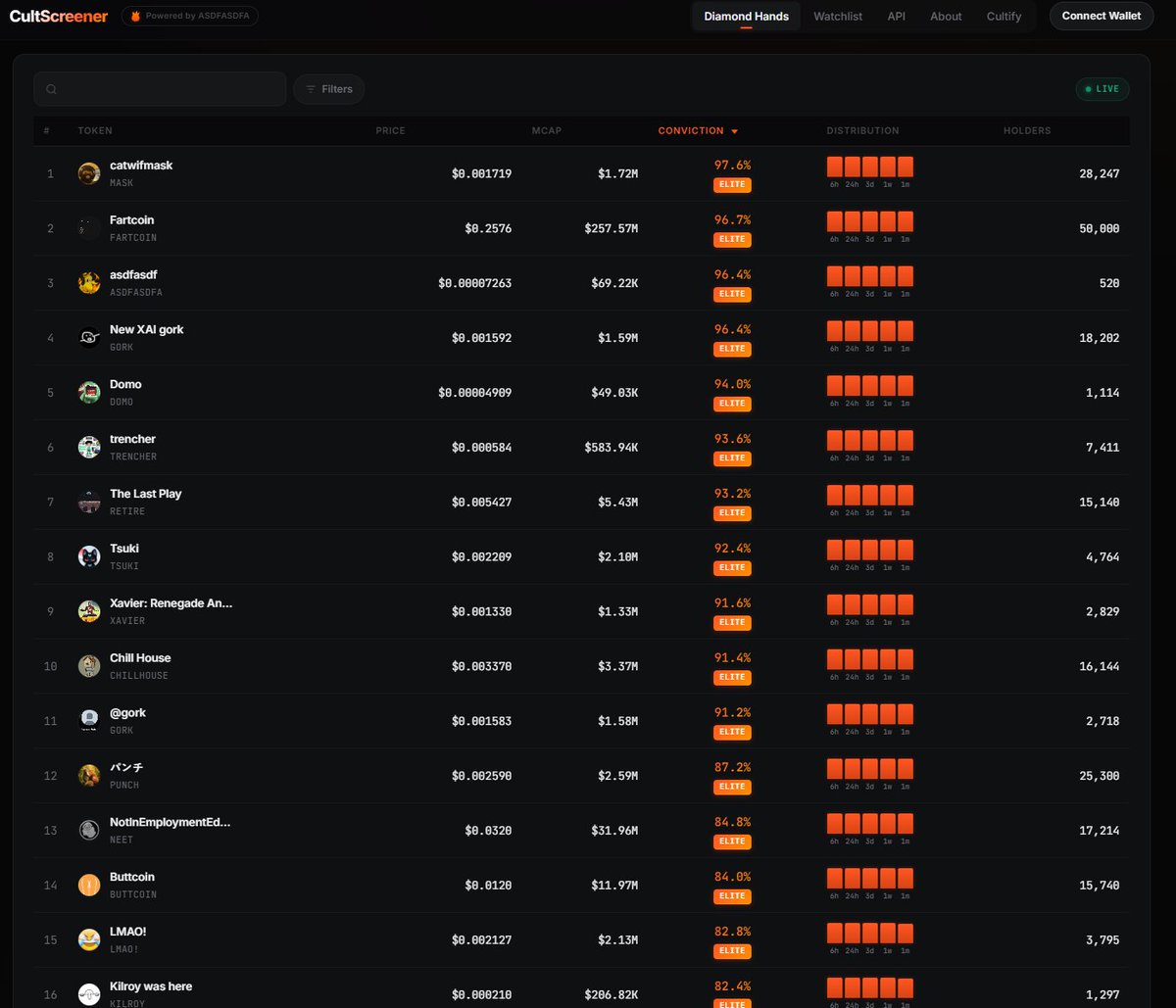Click the NotInEmploymentEd... token name
The width and height of the screenshot is (1176, 1008).
pyautogui.click(x=171, y=823)
